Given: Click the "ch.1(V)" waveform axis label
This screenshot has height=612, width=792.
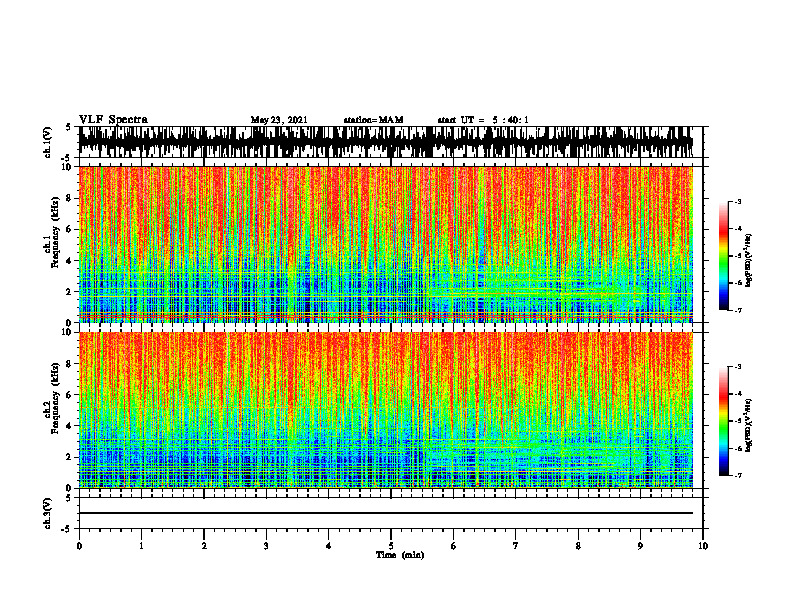Looking at the screenshot, I should pos(48,142).
